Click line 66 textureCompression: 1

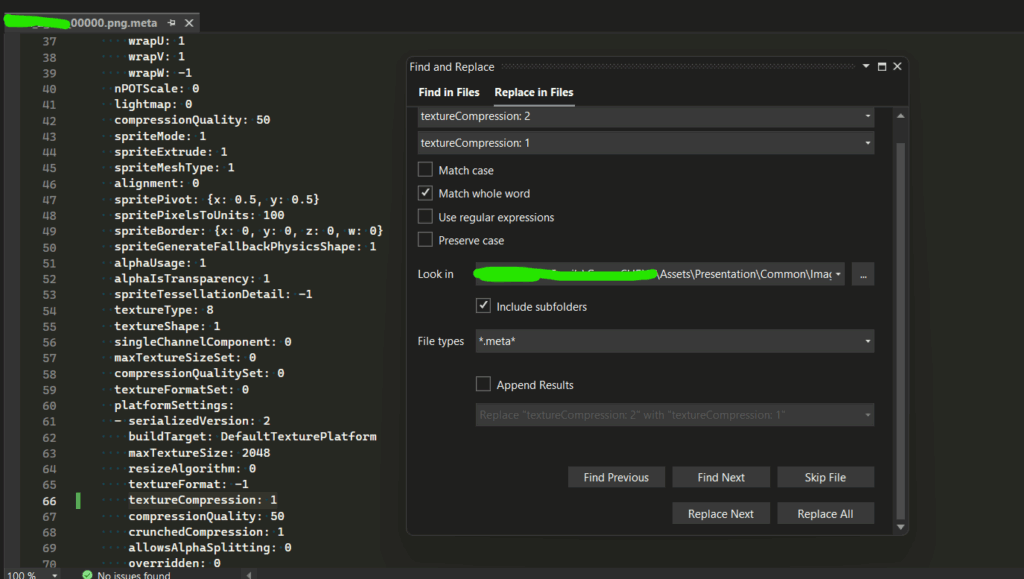[202, 500]
